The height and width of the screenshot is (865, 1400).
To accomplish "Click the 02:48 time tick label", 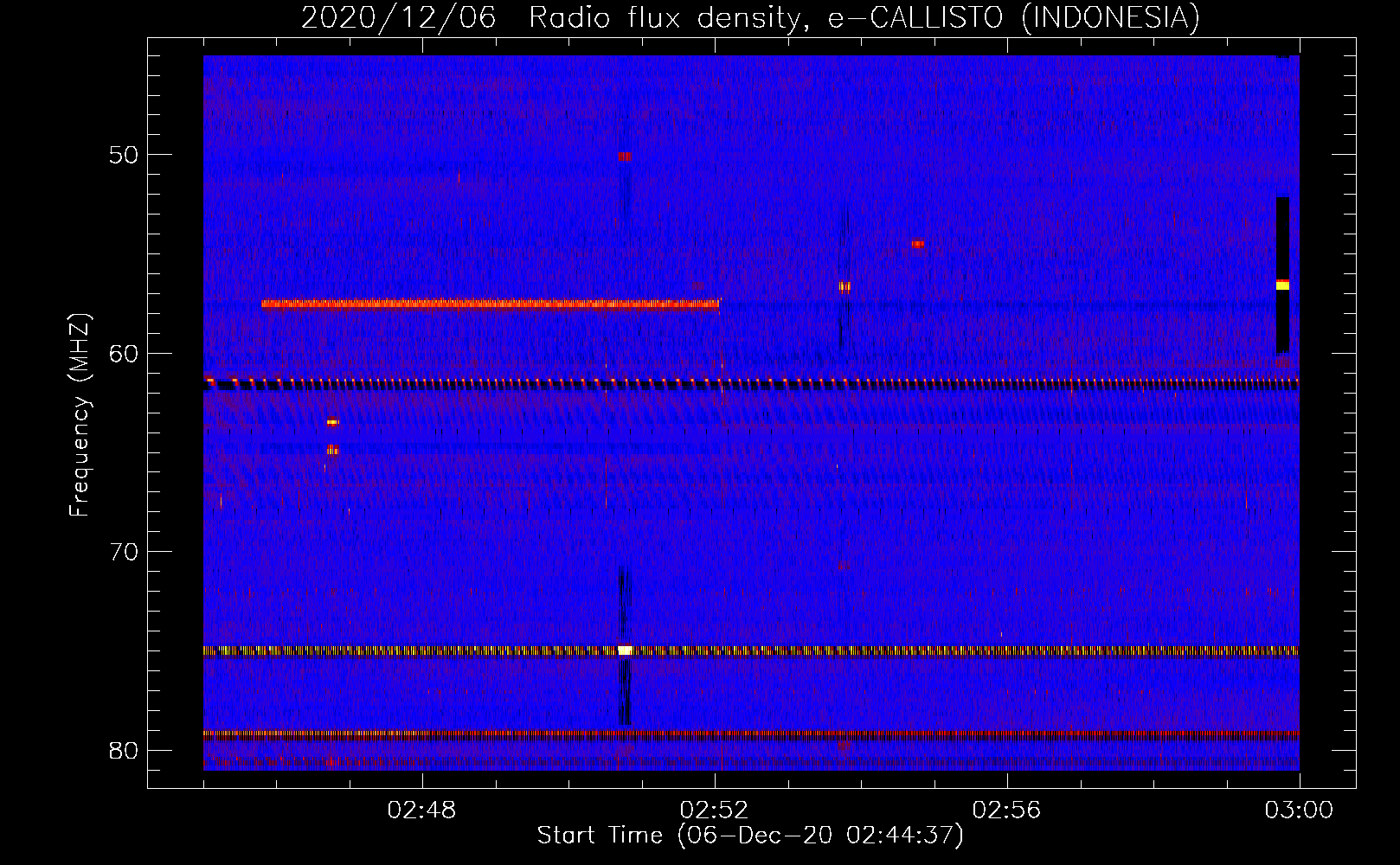I will tap(422, 811).
